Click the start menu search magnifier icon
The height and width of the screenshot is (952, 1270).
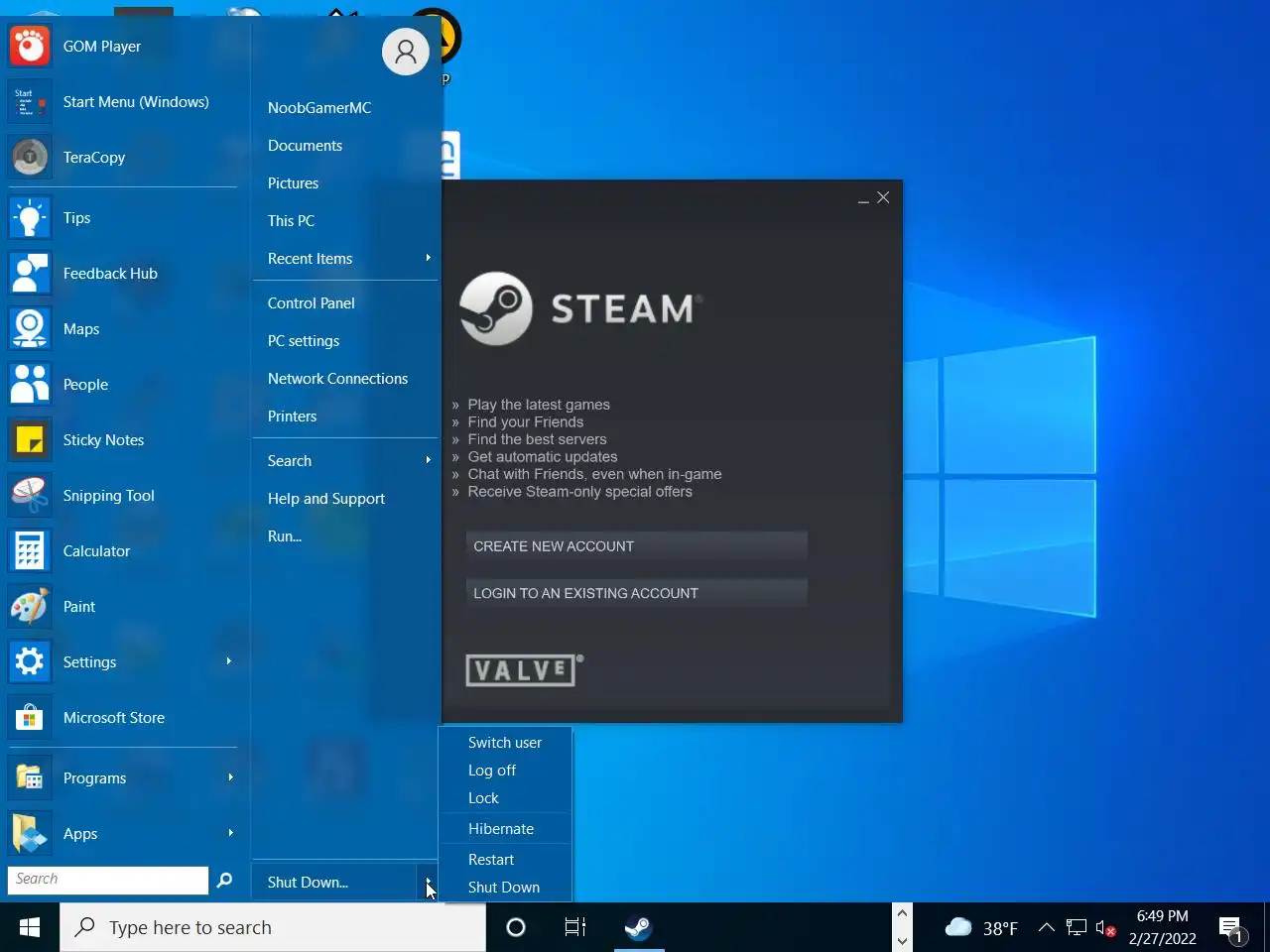(x=224, y=880)
